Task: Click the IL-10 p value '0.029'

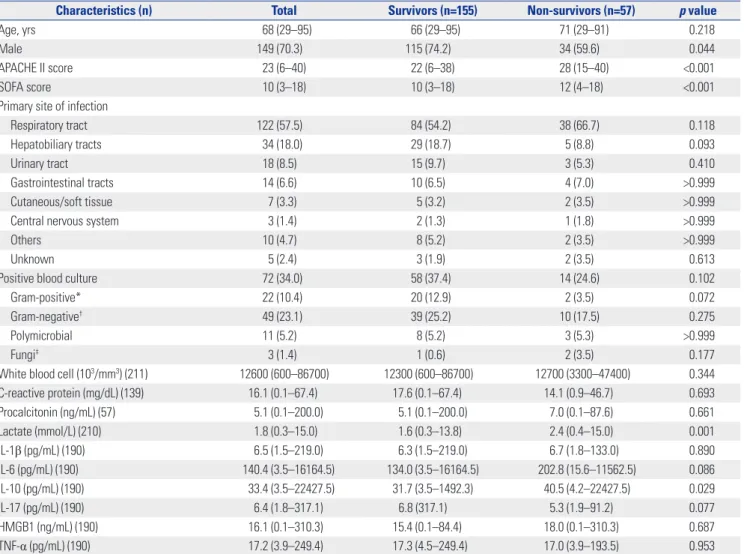Action: click(702, 489)
